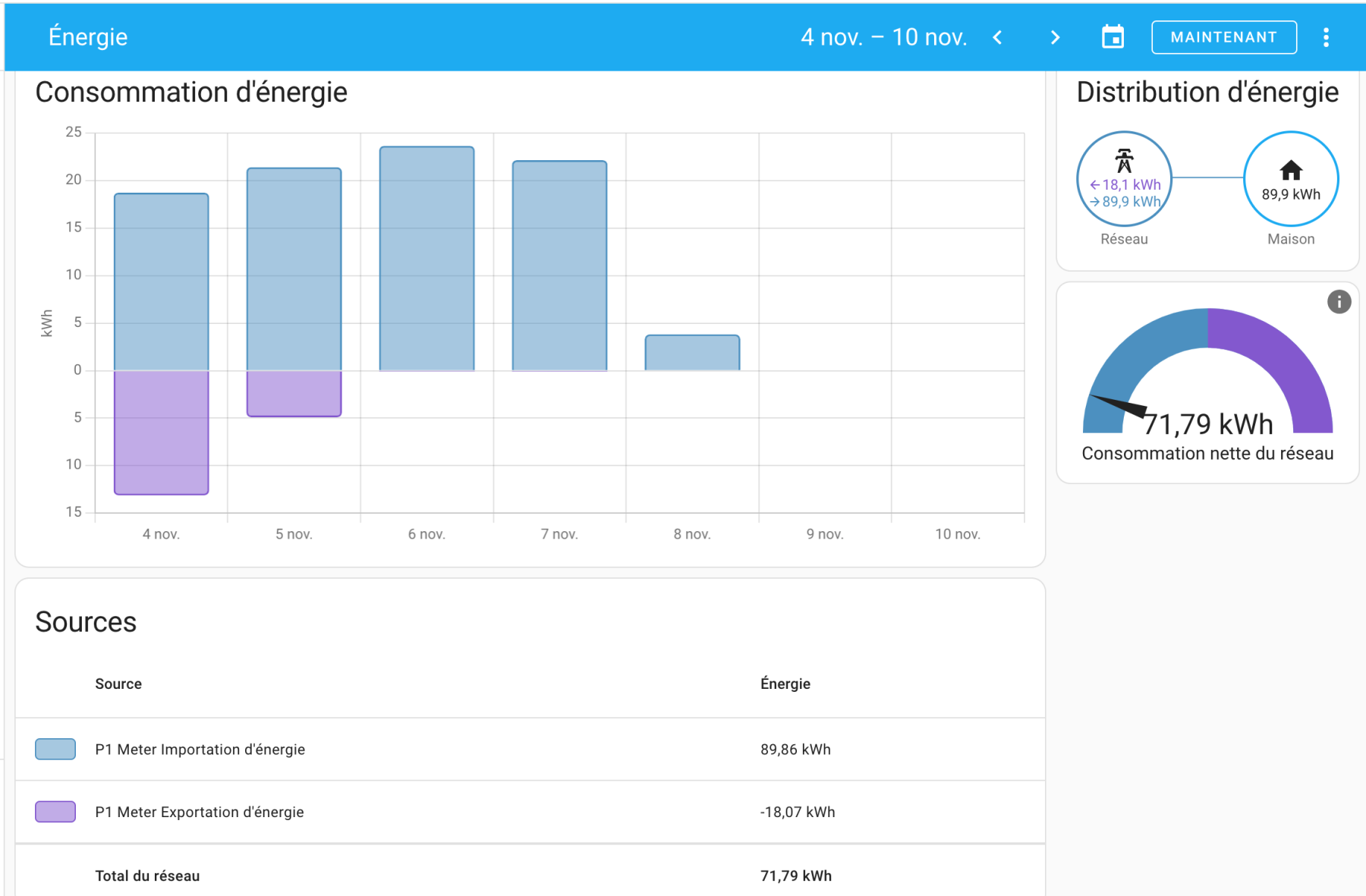The width and height of the screenshot is (1366, 896).
Task: Click Consommation nette du réseau label
Action: 1207,454
